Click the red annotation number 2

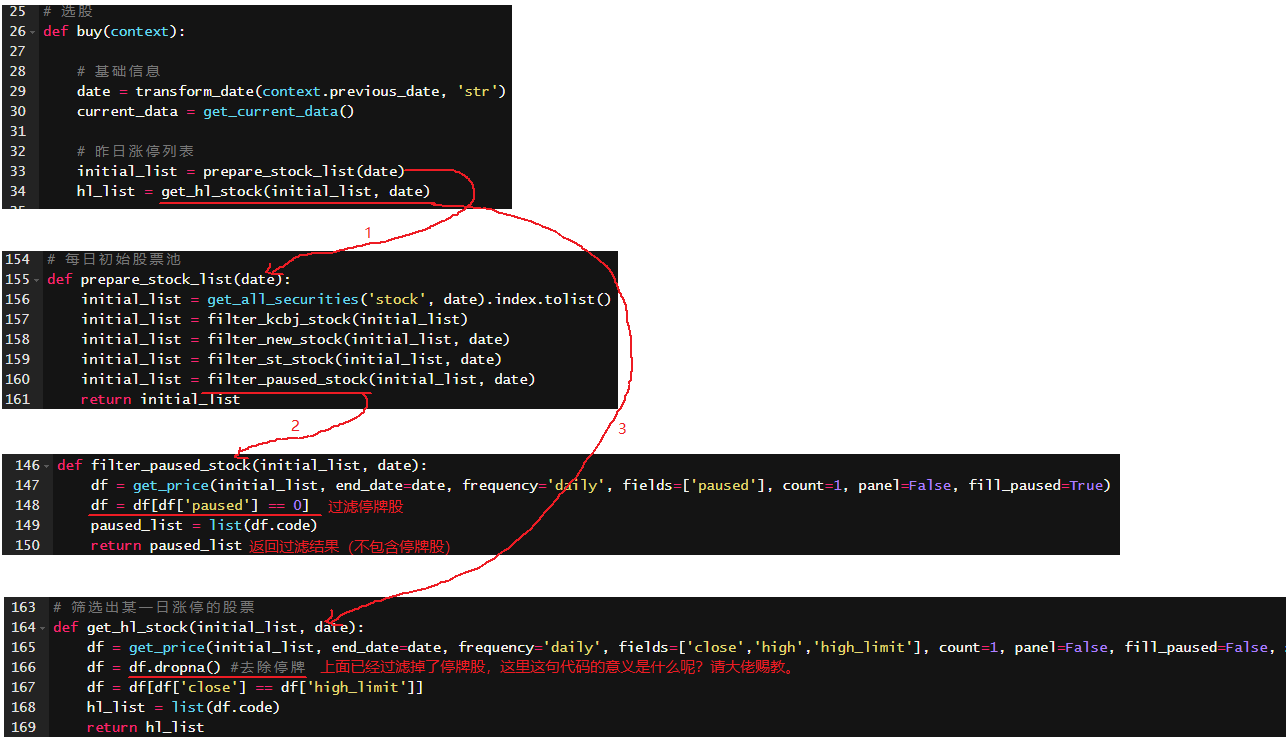click(295, 426)
